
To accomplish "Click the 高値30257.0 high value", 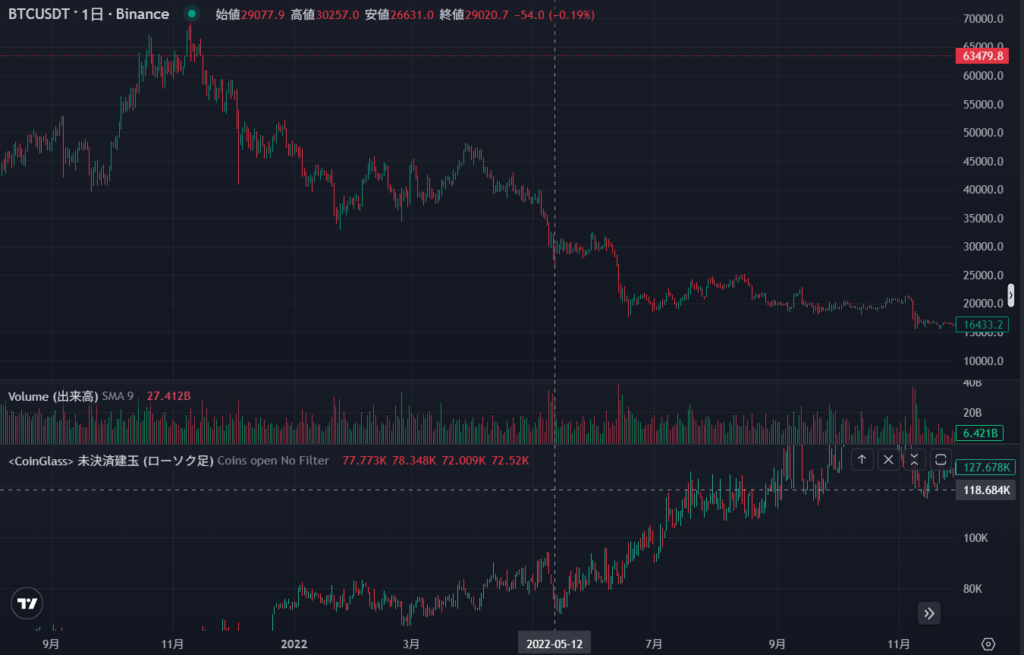I will (325, 14).
